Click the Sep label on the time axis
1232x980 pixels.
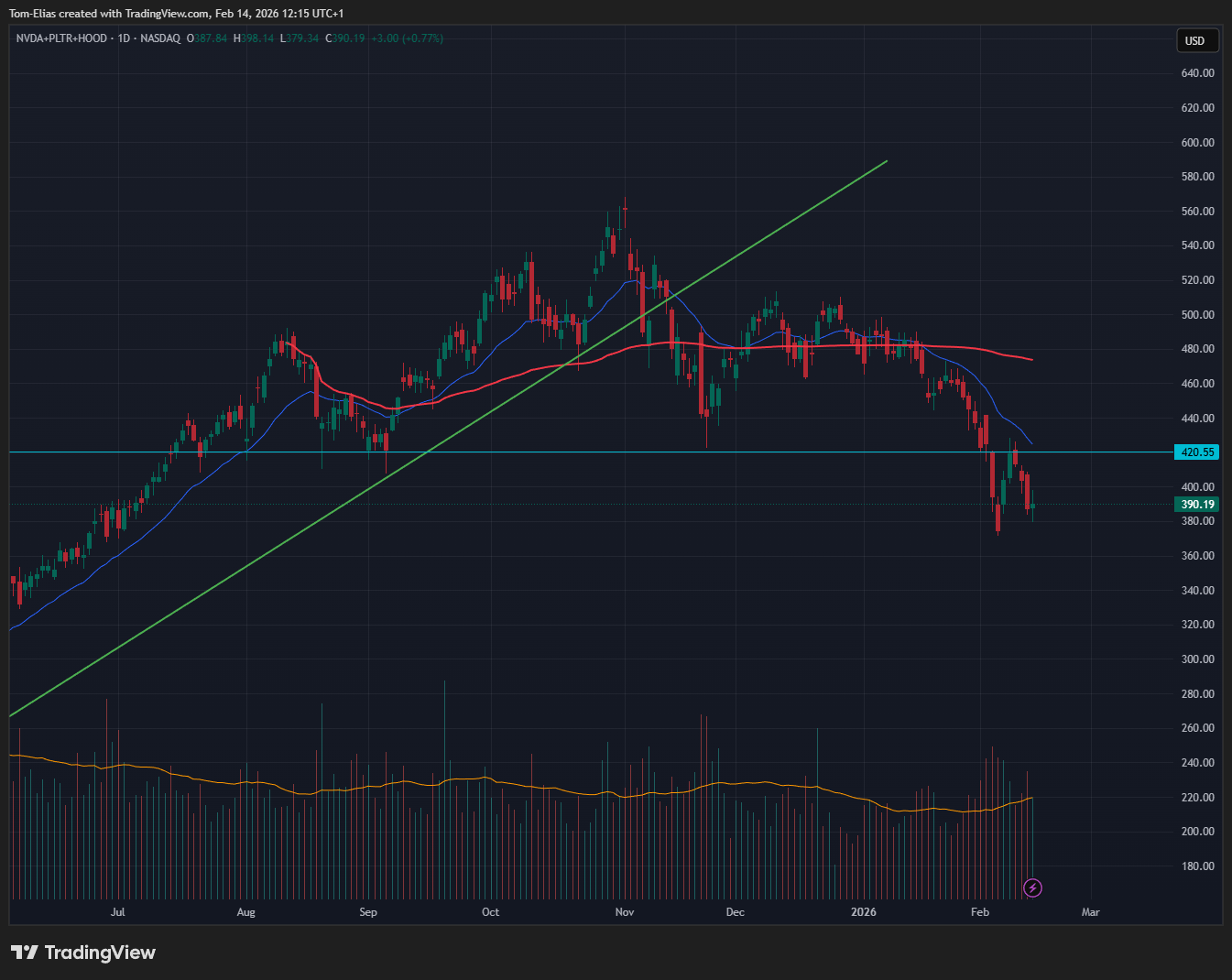click(368, 912)
